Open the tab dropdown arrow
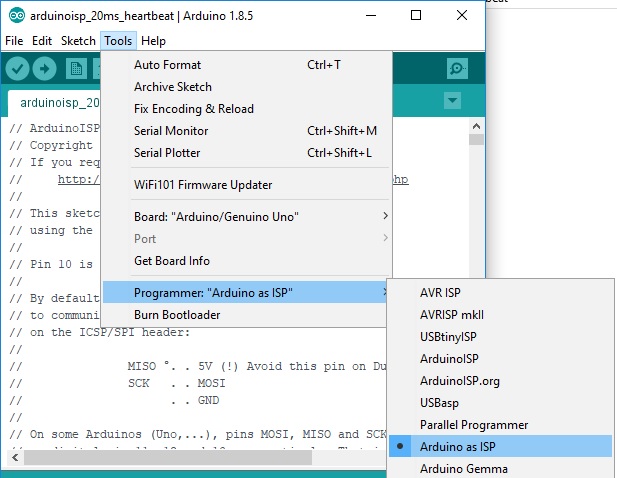This screenshot has height=478, width=617. (x=453, y=100)
